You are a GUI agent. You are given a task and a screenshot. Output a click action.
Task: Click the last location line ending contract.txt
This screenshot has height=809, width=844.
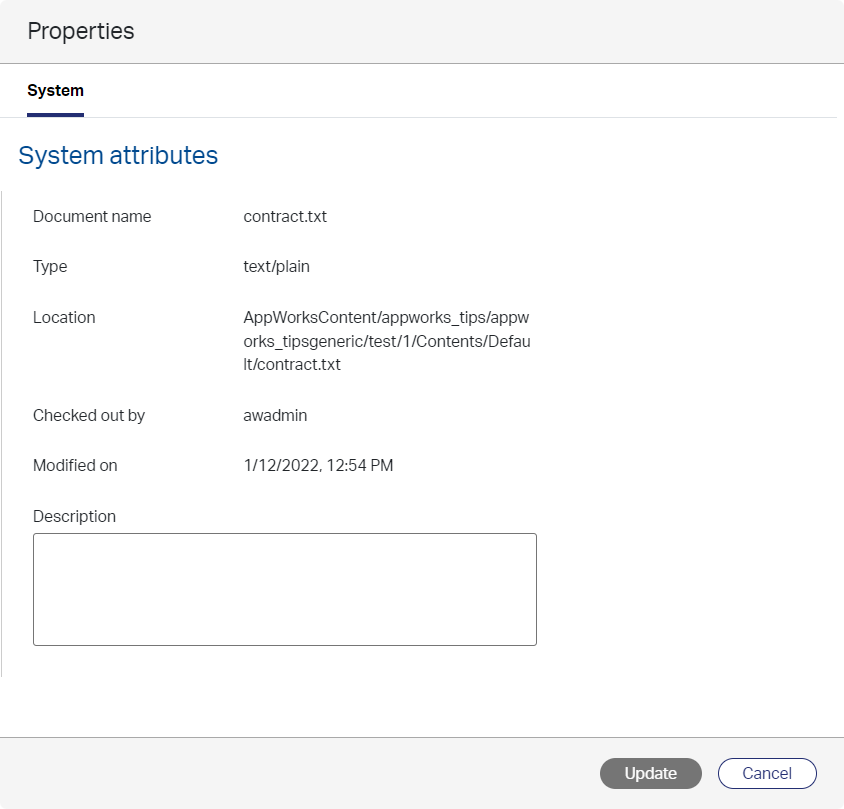pyautogui.click(x=292, y=365)
